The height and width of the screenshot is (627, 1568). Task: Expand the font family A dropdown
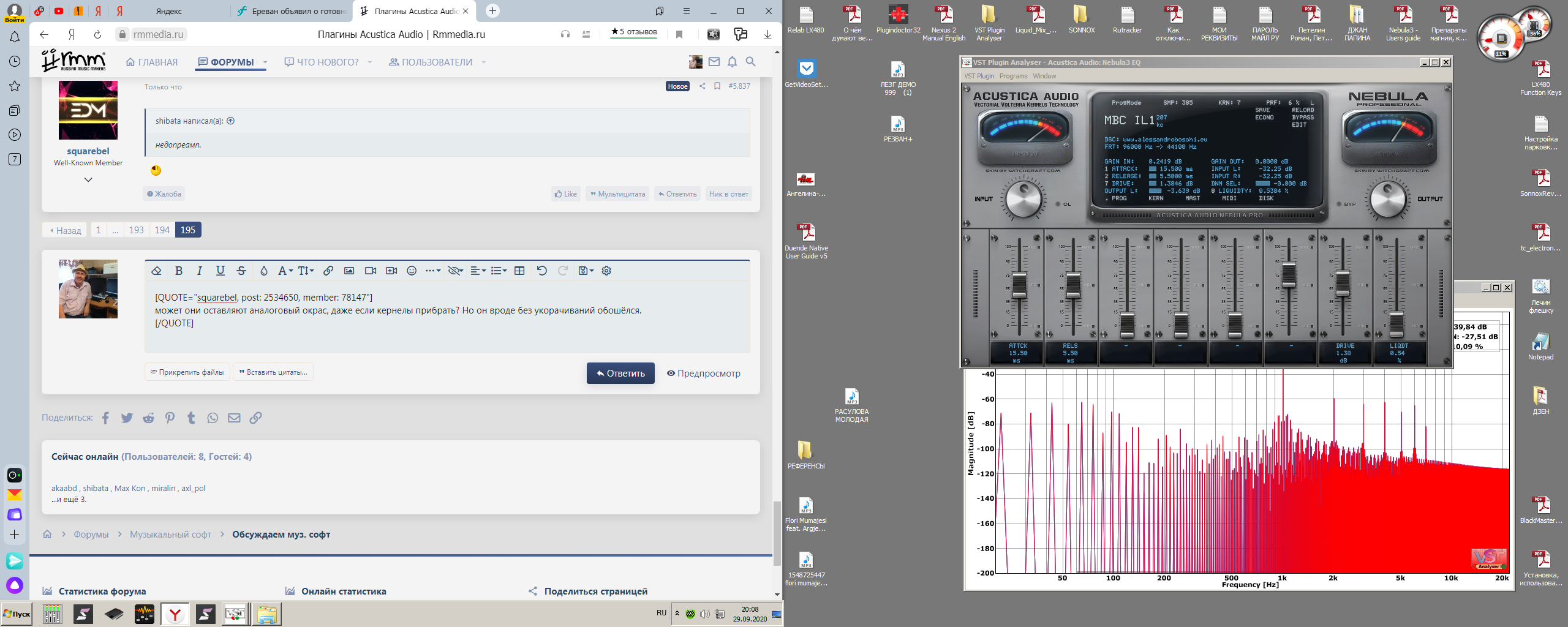coord(285,271)
